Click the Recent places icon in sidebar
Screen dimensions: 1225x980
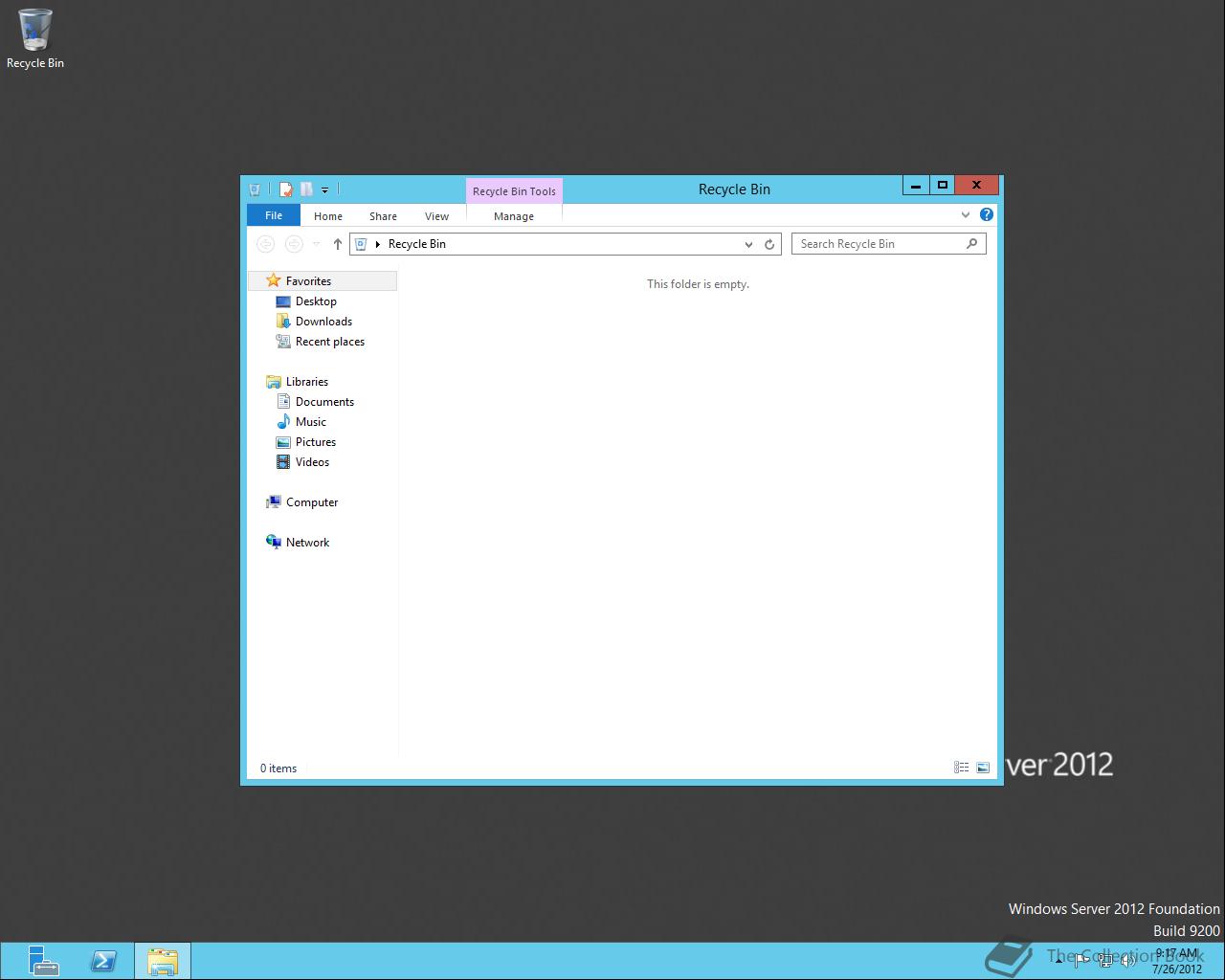pyautogui.click(x=283, y=342)
